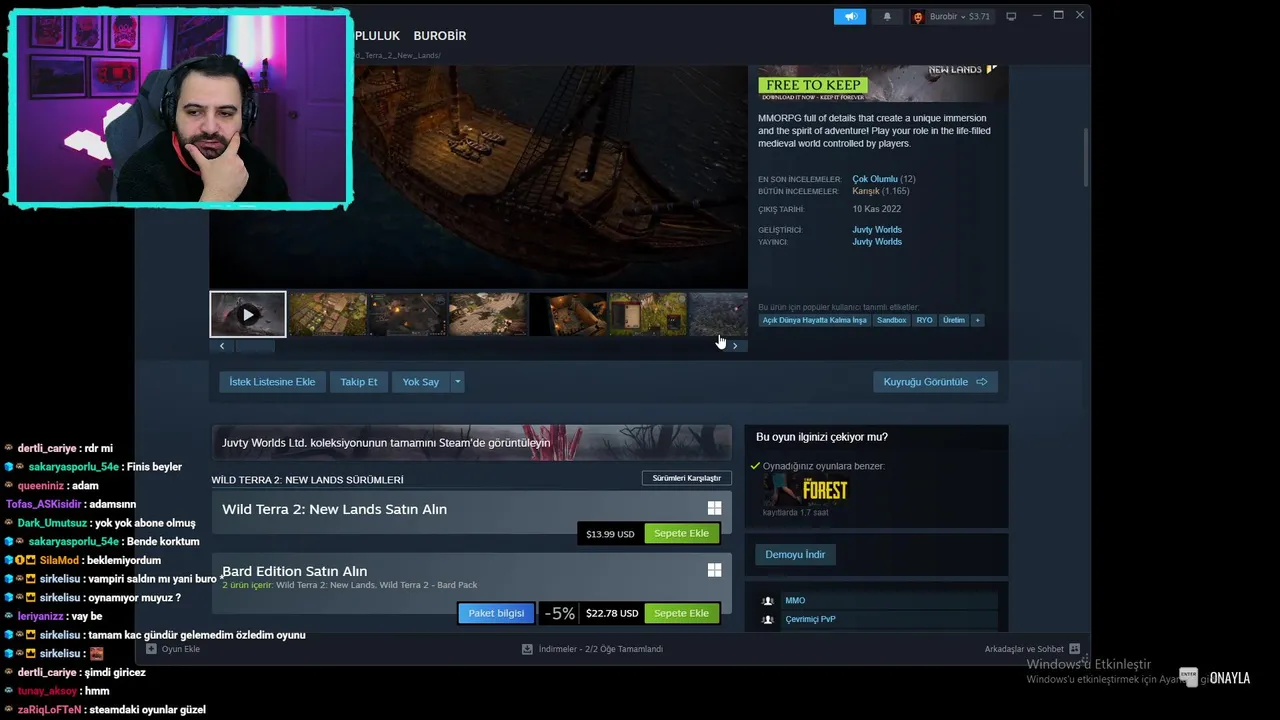Screen dimensions: 1280x720
Task: Play the trailer video thumbnail
Action: point(248,315)
